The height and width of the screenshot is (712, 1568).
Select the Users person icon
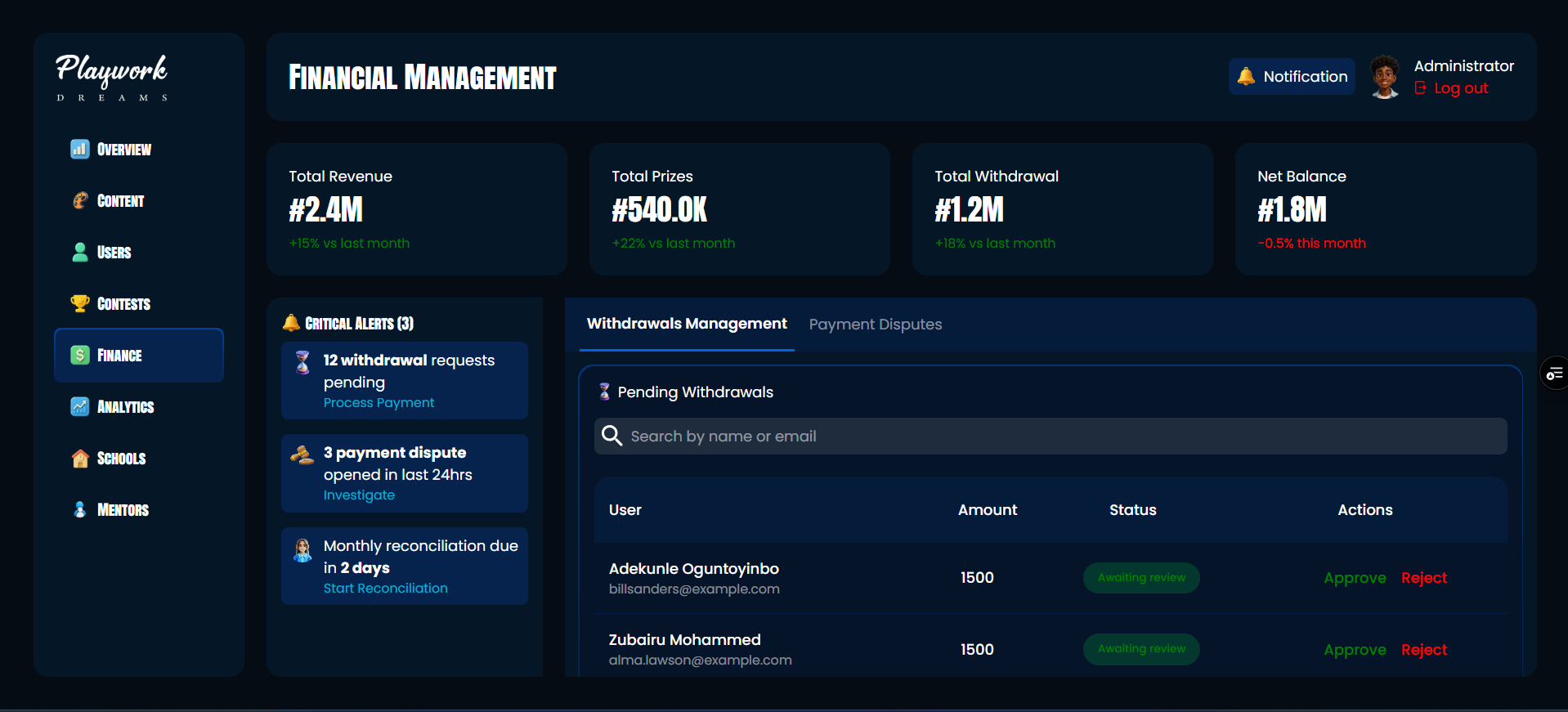79,252
